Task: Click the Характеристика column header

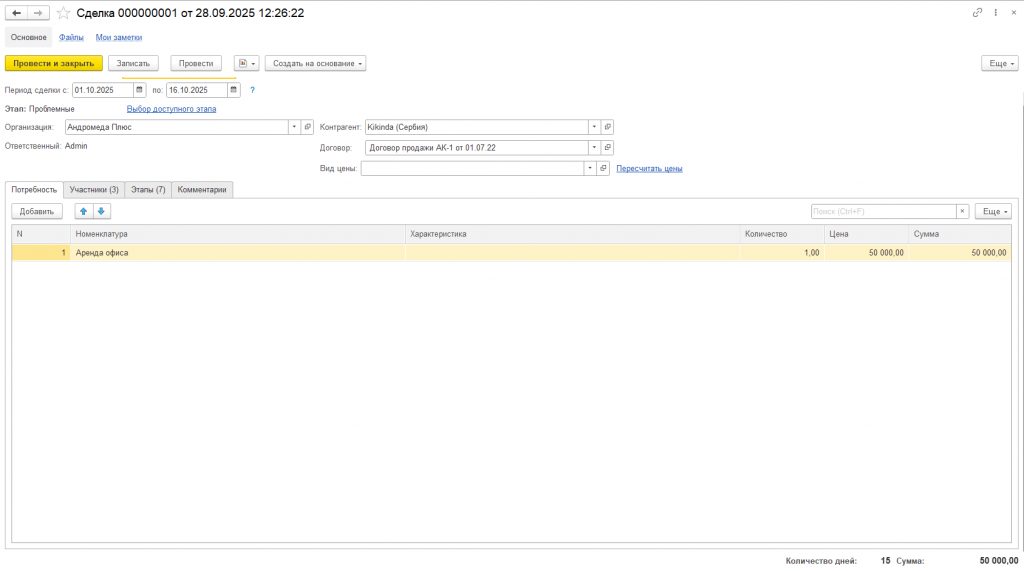Action: pyautogui.click(x=573, y=234)
